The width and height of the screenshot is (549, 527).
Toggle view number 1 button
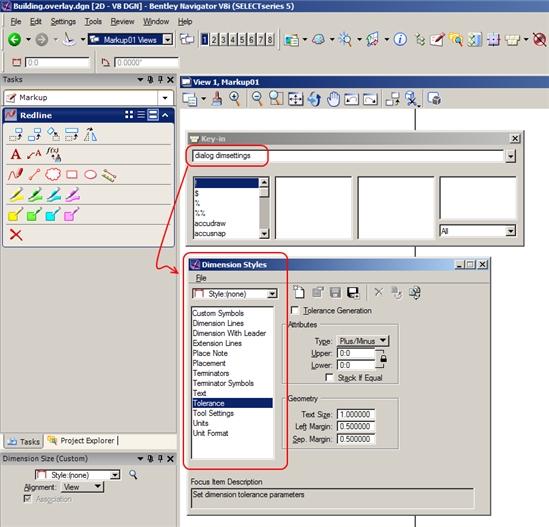pos(205,40)
